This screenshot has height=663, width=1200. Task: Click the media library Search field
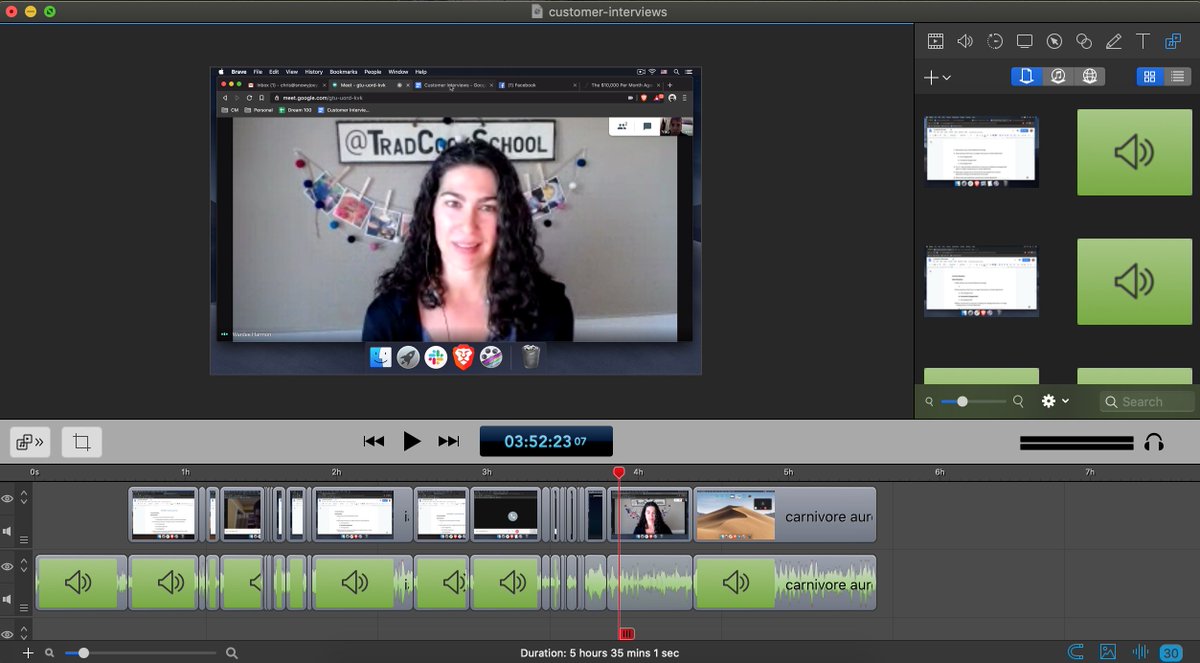[1148, 401]
